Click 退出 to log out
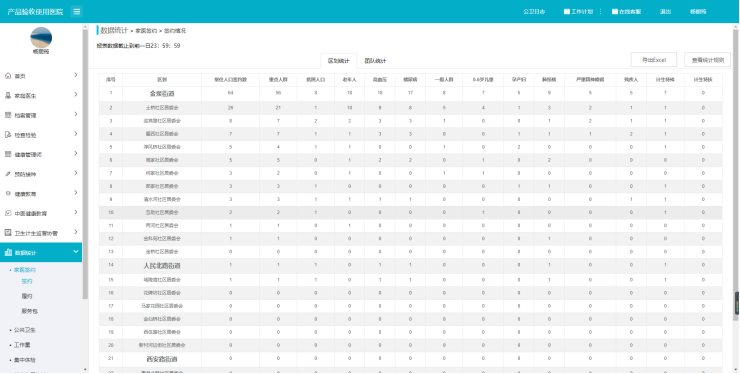The image size is (740, 374). tap(665, 12)
